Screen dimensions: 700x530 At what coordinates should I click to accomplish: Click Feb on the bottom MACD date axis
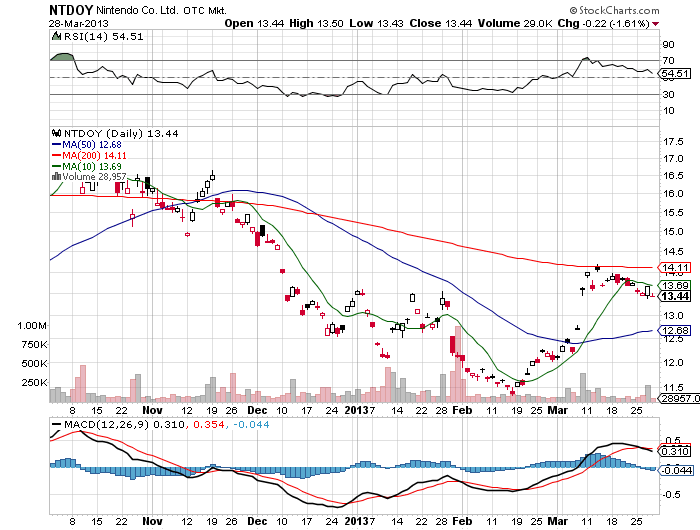pos(462,522)
